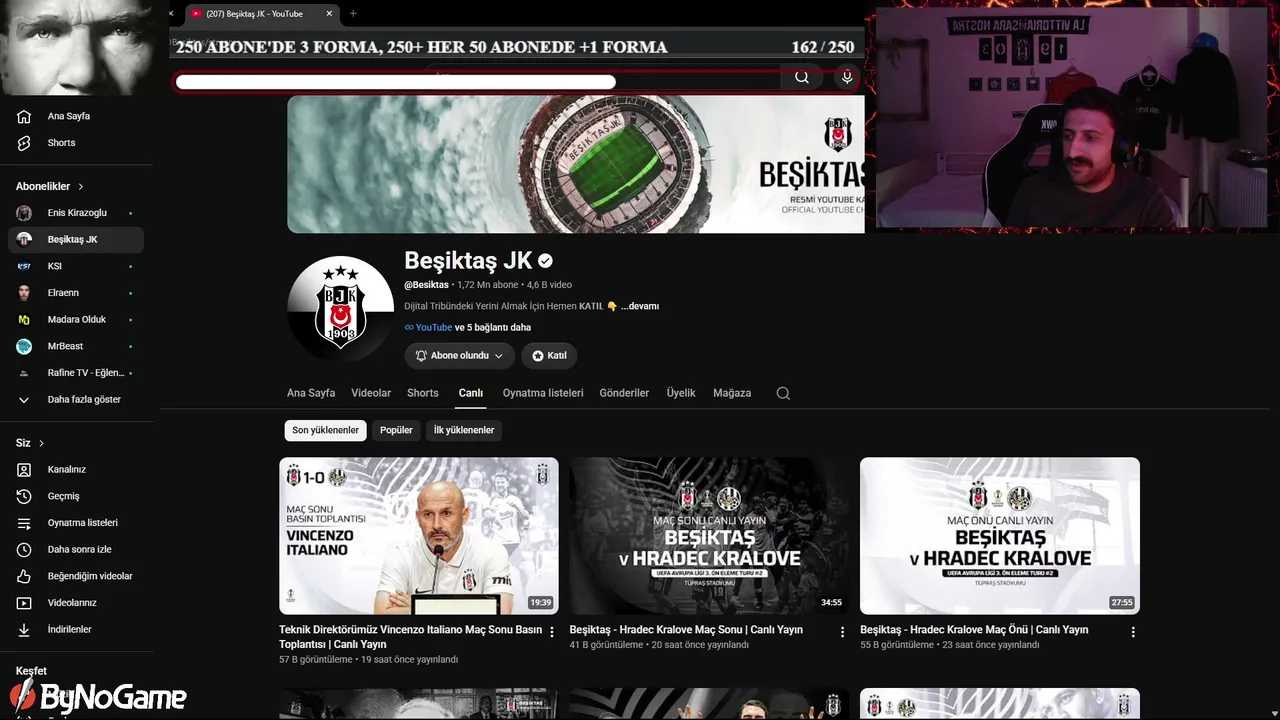
Task: Close the Beşiktaş JK browser tab
Action: 329,14
